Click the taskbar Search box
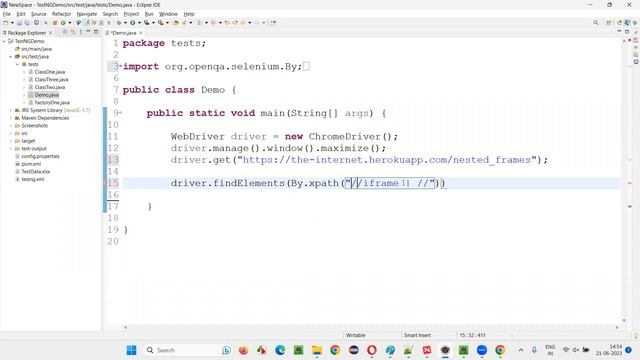640x360 pixels. click(x=187, y=350)
